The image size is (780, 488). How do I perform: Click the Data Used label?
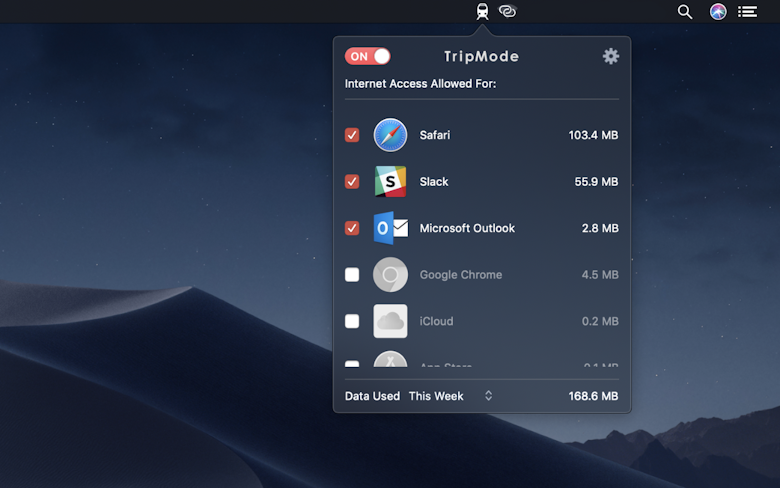tap(372, 396)
